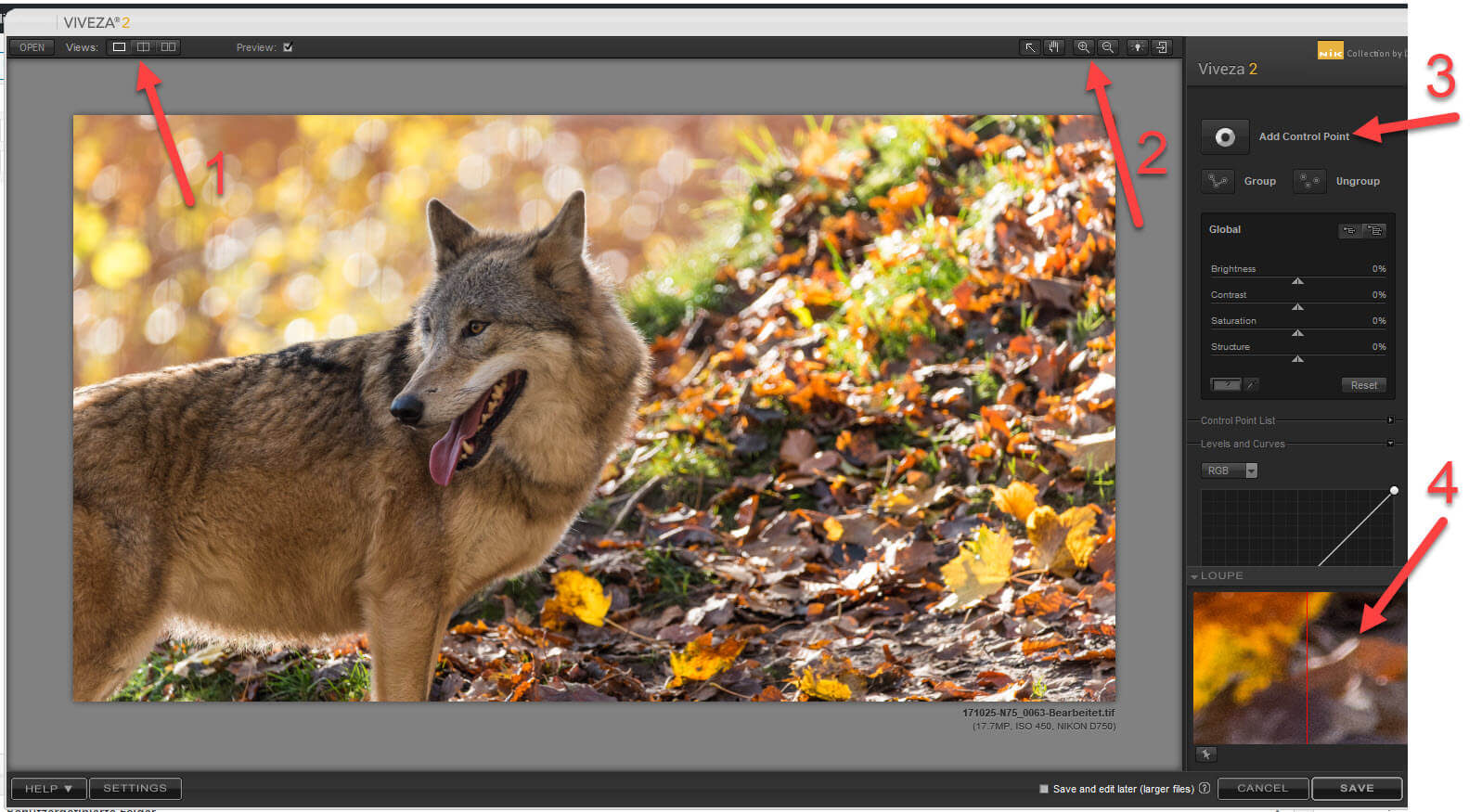Click the zoom out magnifier

(1107, 47)
